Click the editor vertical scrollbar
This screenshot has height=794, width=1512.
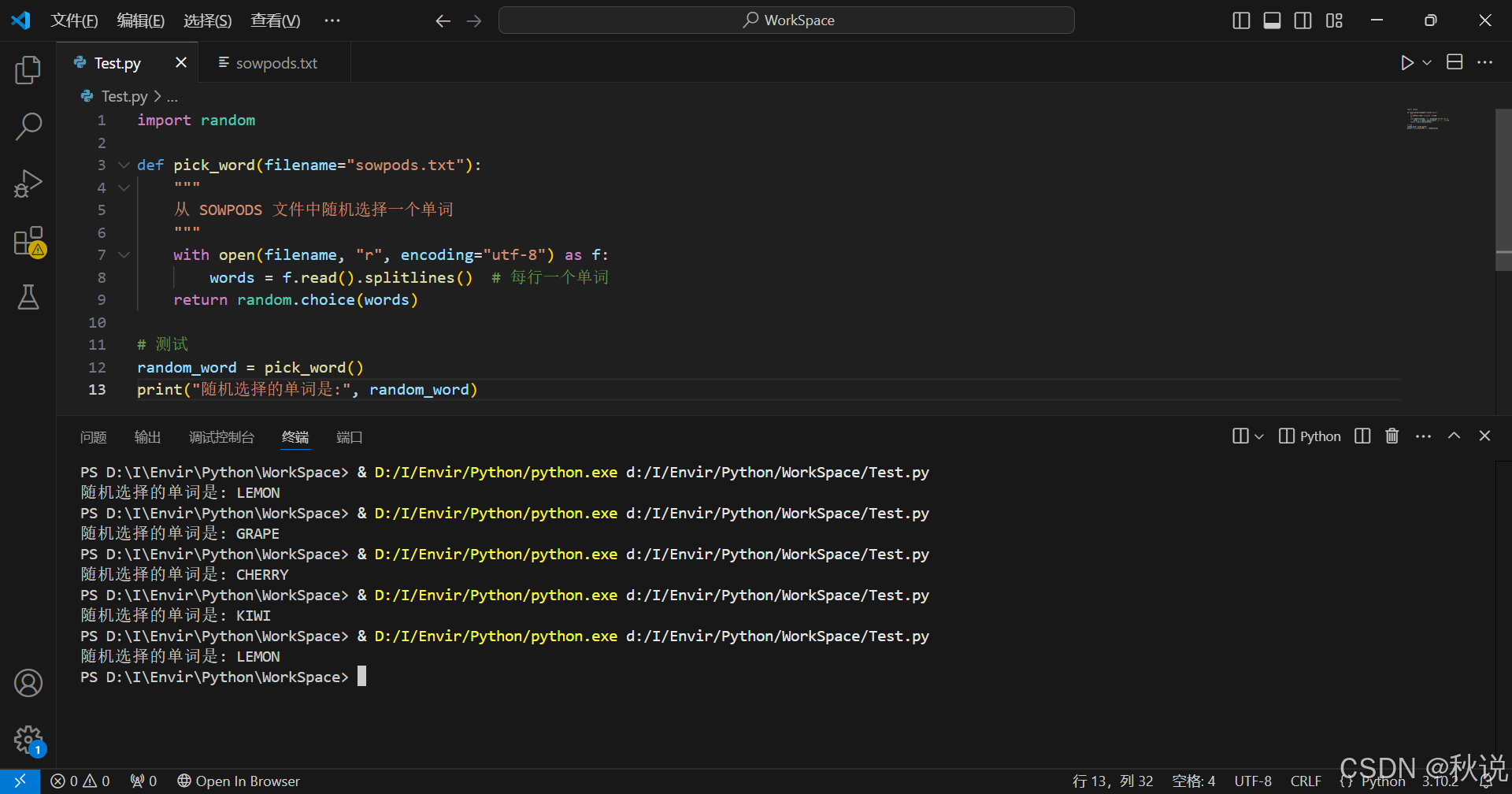1503,189
